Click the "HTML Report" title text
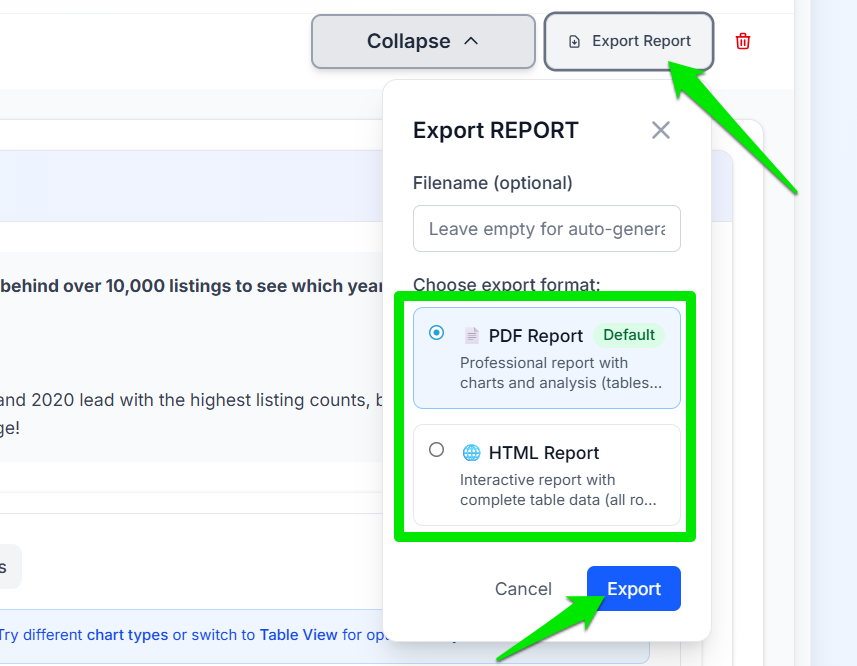Viewport: 857px width, 666px height. pyautogui.click(x=544, y=453)
